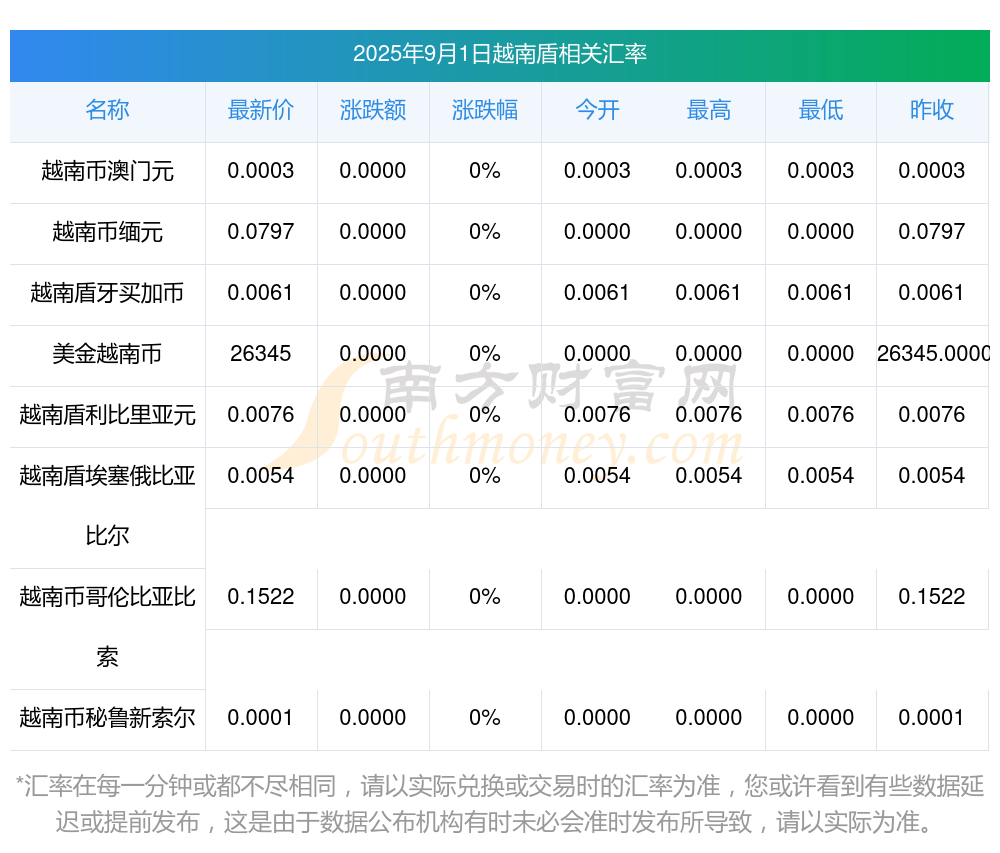Select 今开 0.0061 in the 越南盾牙买加币 row

pyautogui.click(x=596, y=293)
